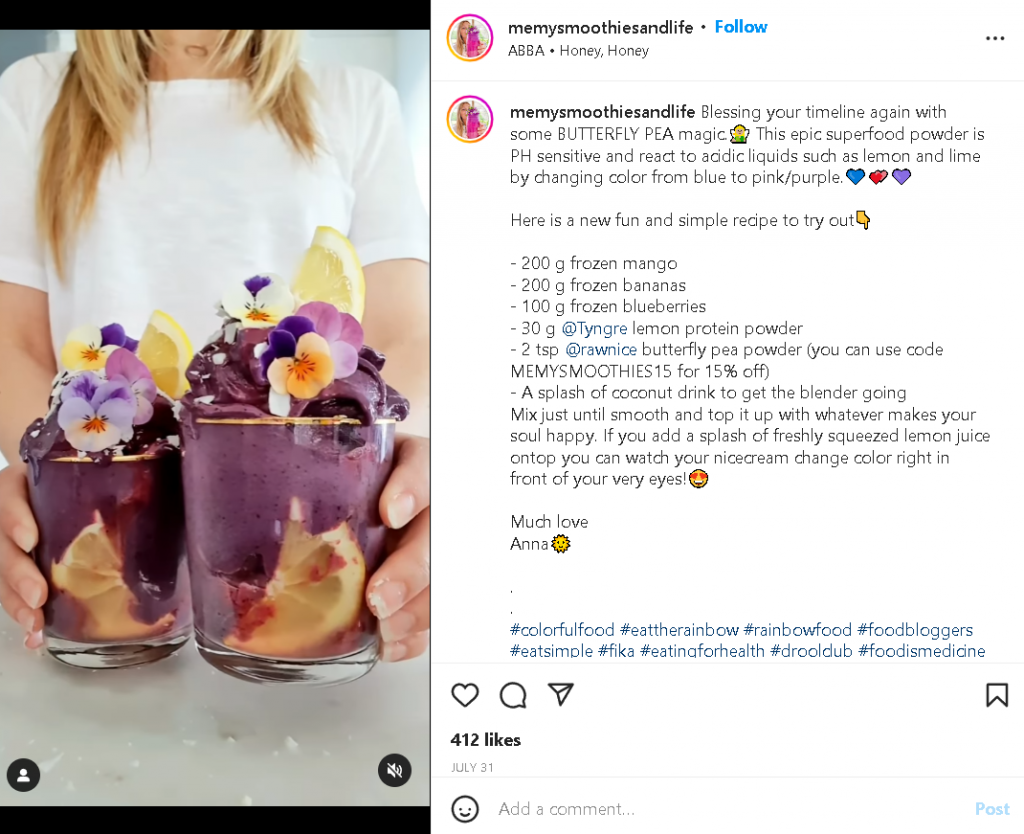Open the emoji picker in the comment box

pos(465,809)
